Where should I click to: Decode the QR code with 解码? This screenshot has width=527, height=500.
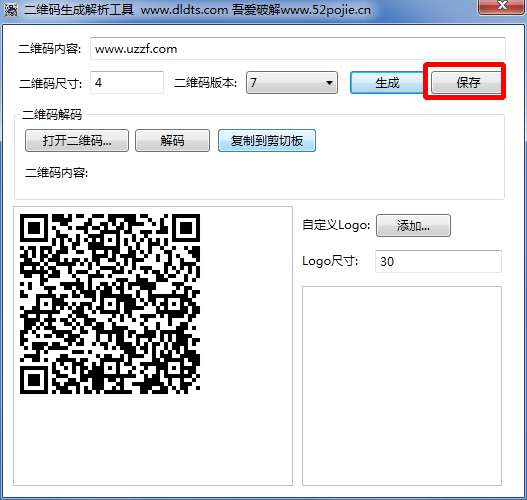tap(172, 140)
